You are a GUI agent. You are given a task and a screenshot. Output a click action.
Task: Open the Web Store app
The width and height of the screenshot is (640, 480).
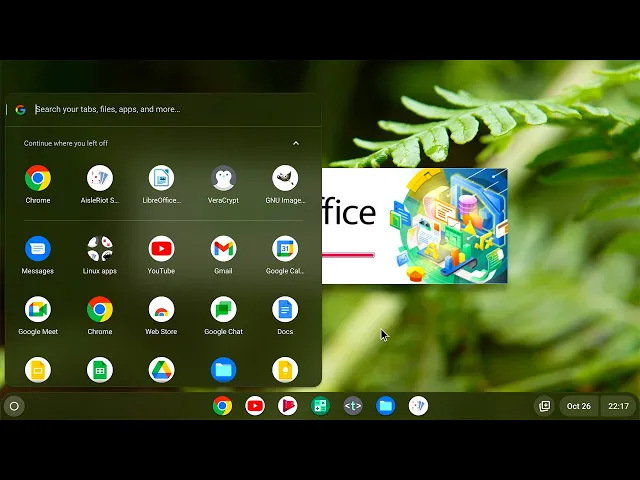tap(161, 309)
